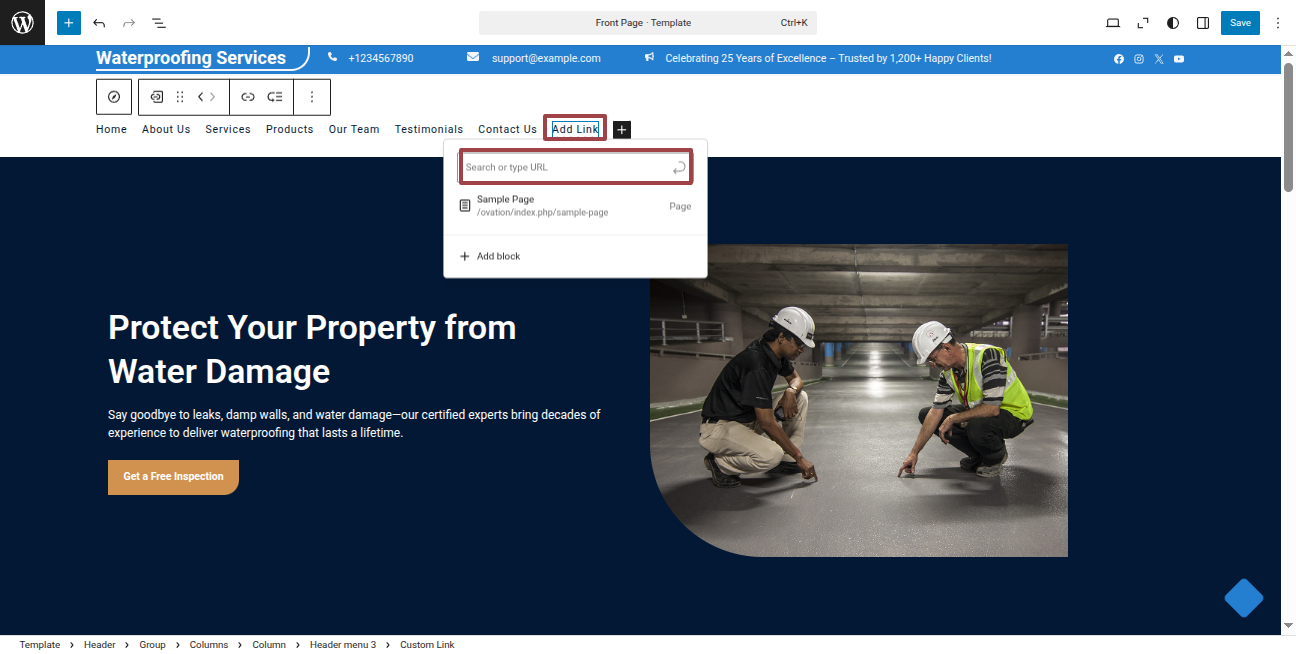Viewport: 1296px width, 654px height.
Task: Click the add submenu icon
Action: tap(275, 97)
